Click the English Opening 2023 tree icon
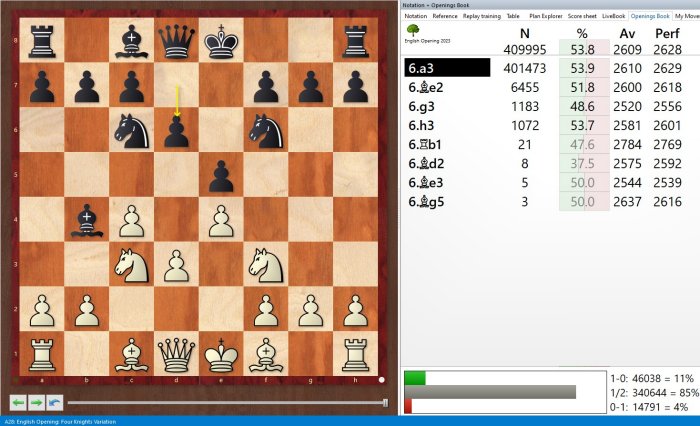This screenshot has height=426, width=700. (x=413, y=31)
